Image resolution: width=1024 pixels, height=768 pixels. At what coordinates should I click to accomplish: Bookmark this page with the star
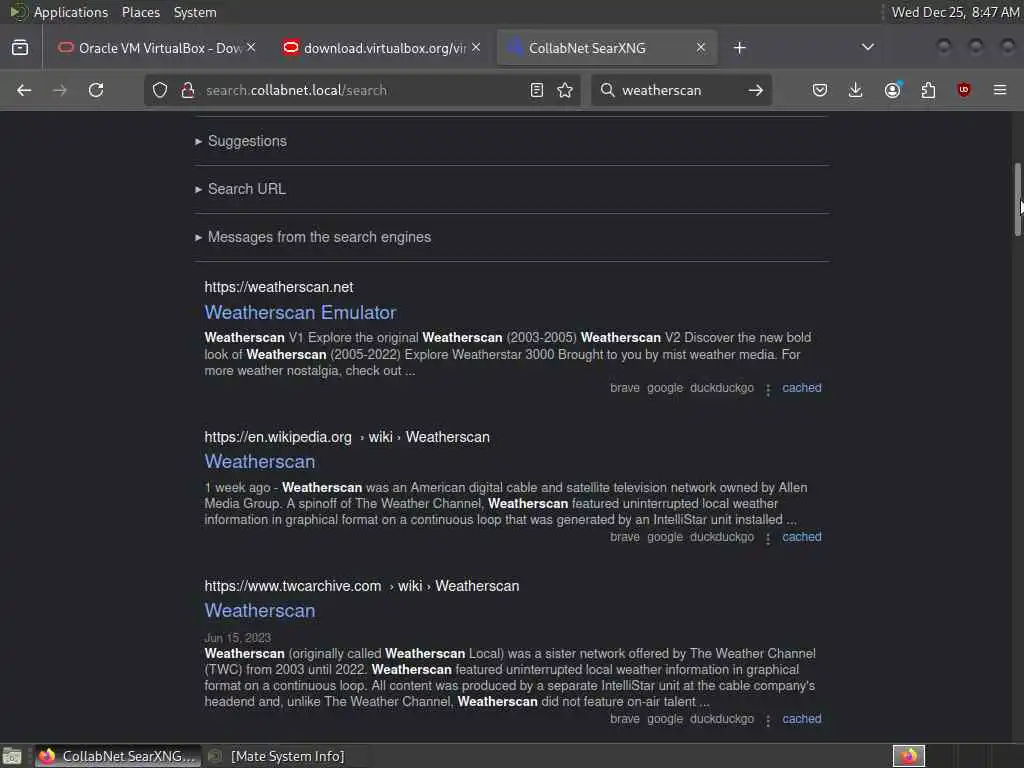(566, 90)
